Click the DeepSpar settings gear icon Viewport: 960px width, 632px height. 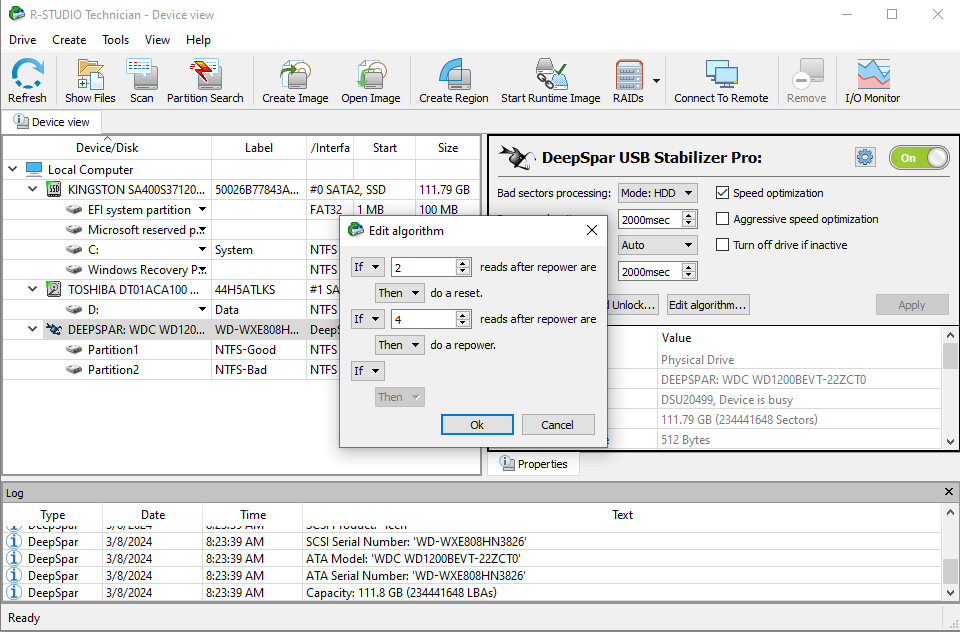click(x=865, y=157)
